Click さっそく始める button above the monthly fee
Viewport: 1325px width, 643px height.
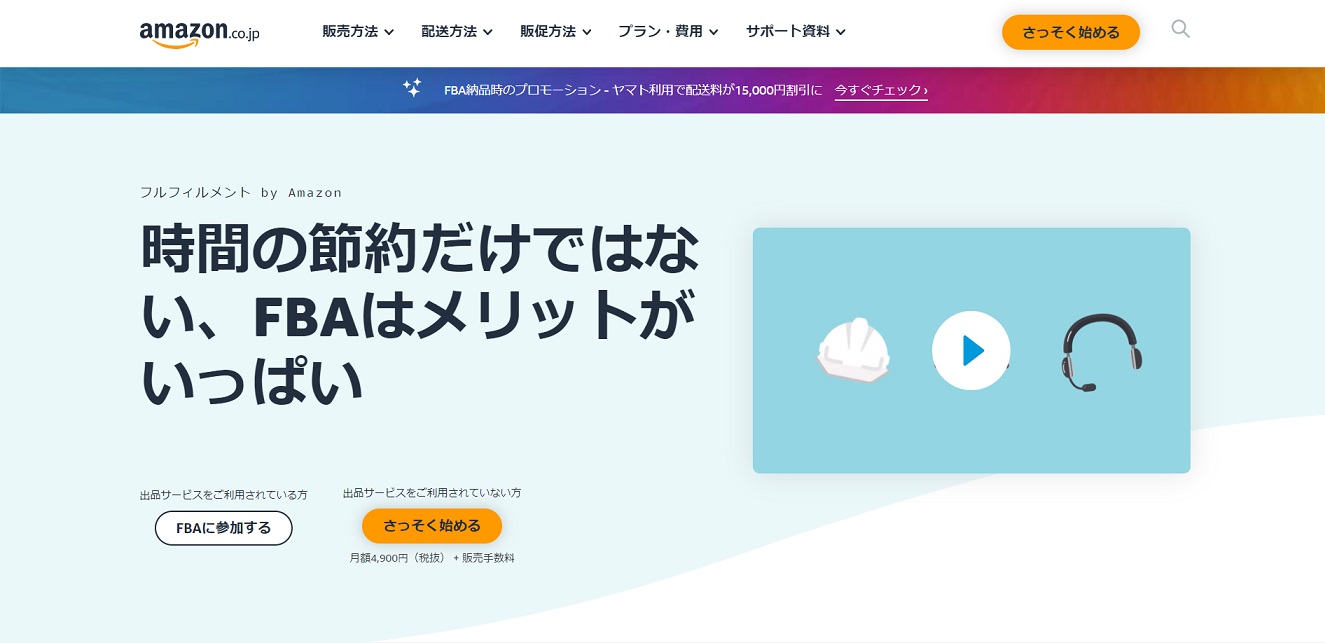(431, 526)
